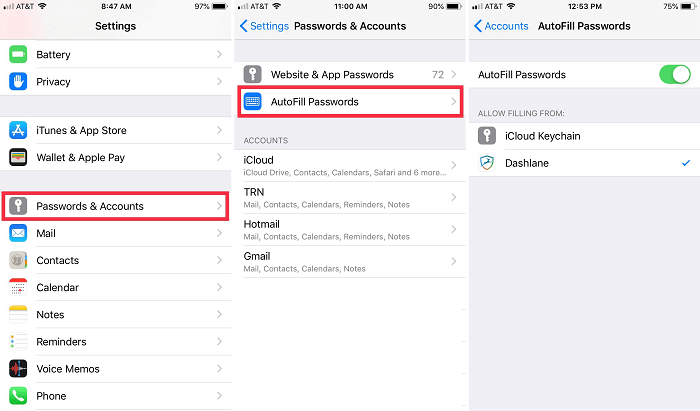The image size is (700, 411).
Task: Open the Hotmail account entry
Action: [x=345, y=230]
